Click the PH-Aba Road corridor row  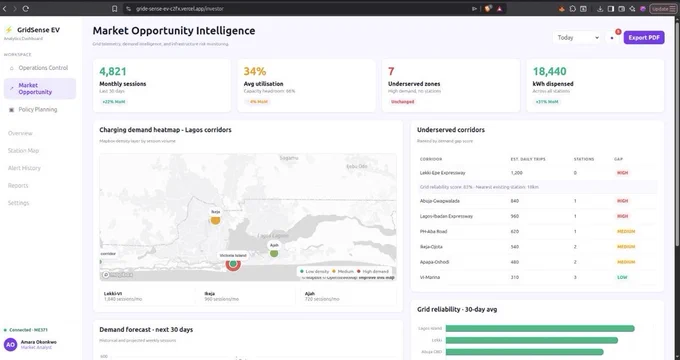coord(537,231)
